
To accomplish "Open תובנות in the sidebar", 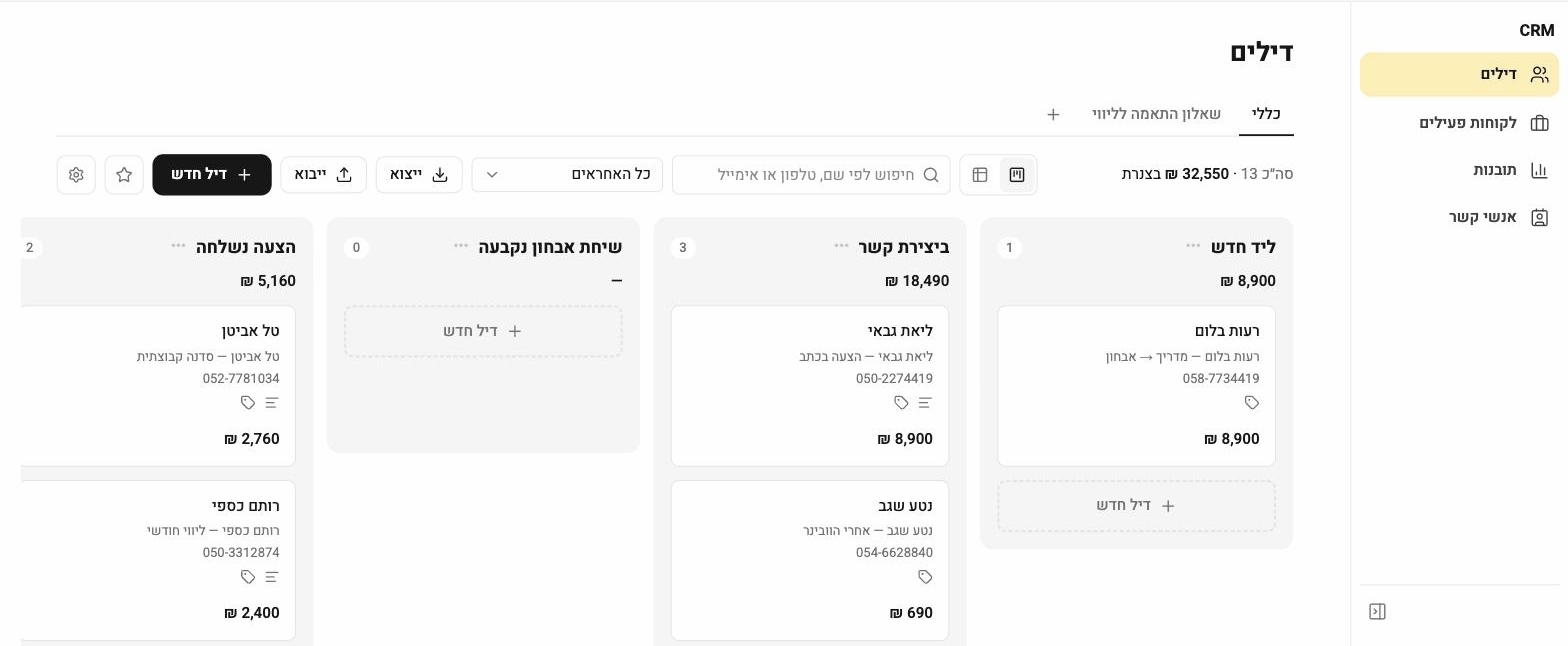I will (1459, 170).
